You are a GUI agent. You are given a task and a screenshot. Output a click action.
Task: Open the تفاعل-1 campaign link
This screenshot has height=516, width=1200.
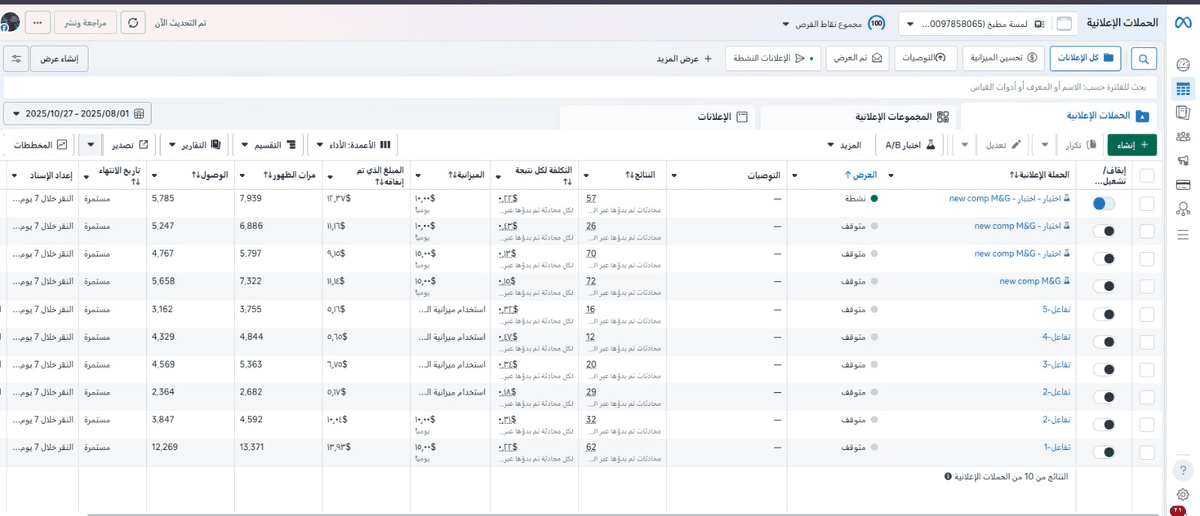pos(1056,447)
